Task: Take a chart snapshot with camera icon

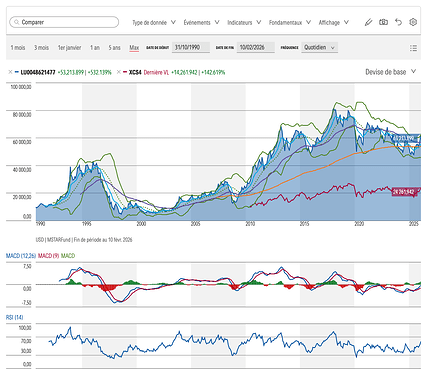Action: pos(383,22)
